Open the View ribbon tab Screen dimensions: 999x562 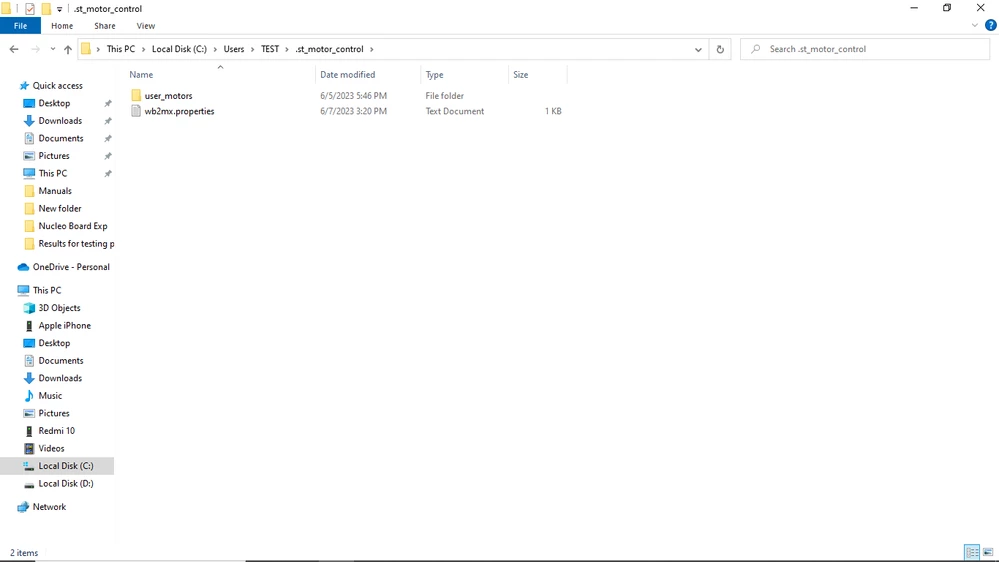pos(145,26)
